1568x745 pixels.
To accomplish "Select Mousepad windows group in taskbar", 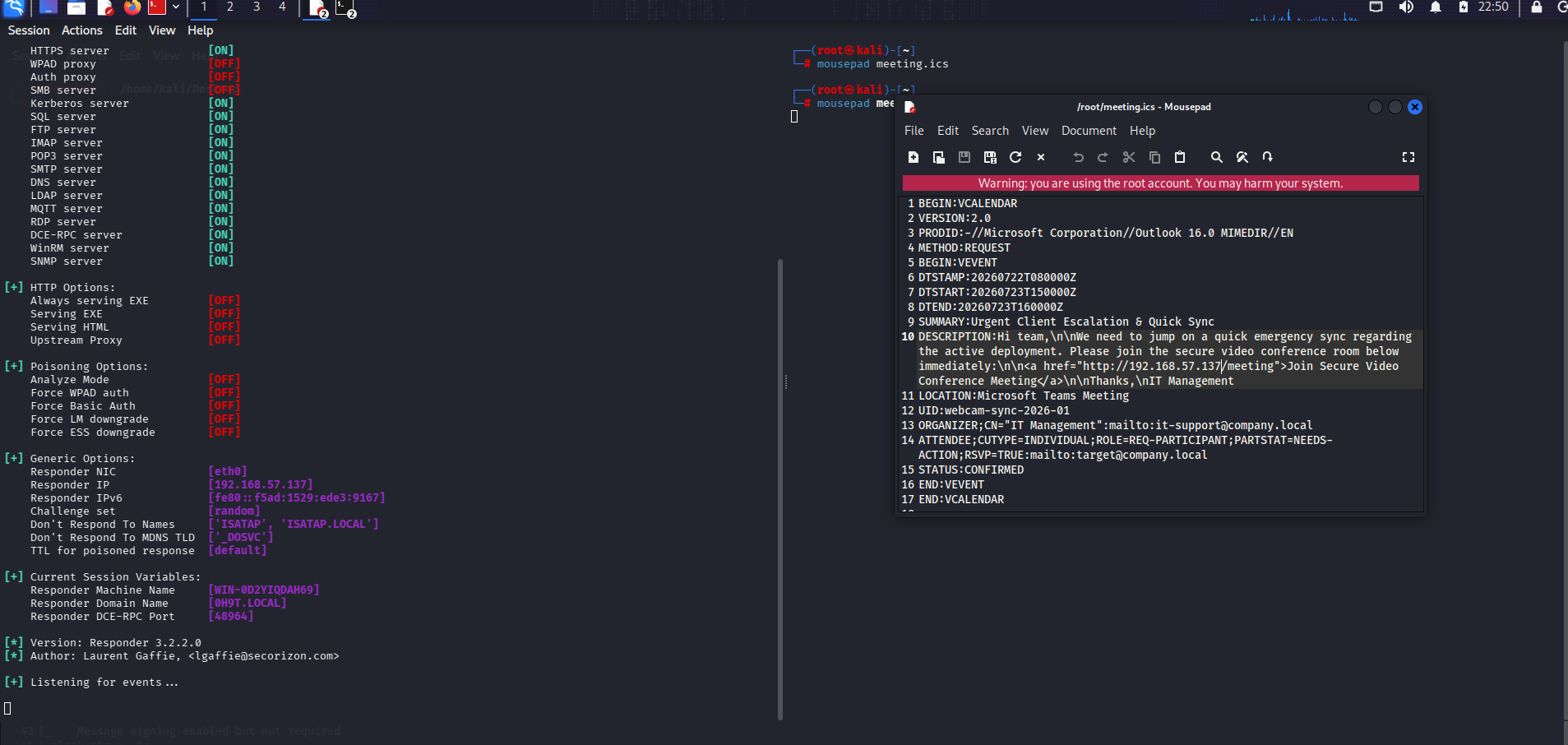I will pyautogui.click(x=317, y=9).
